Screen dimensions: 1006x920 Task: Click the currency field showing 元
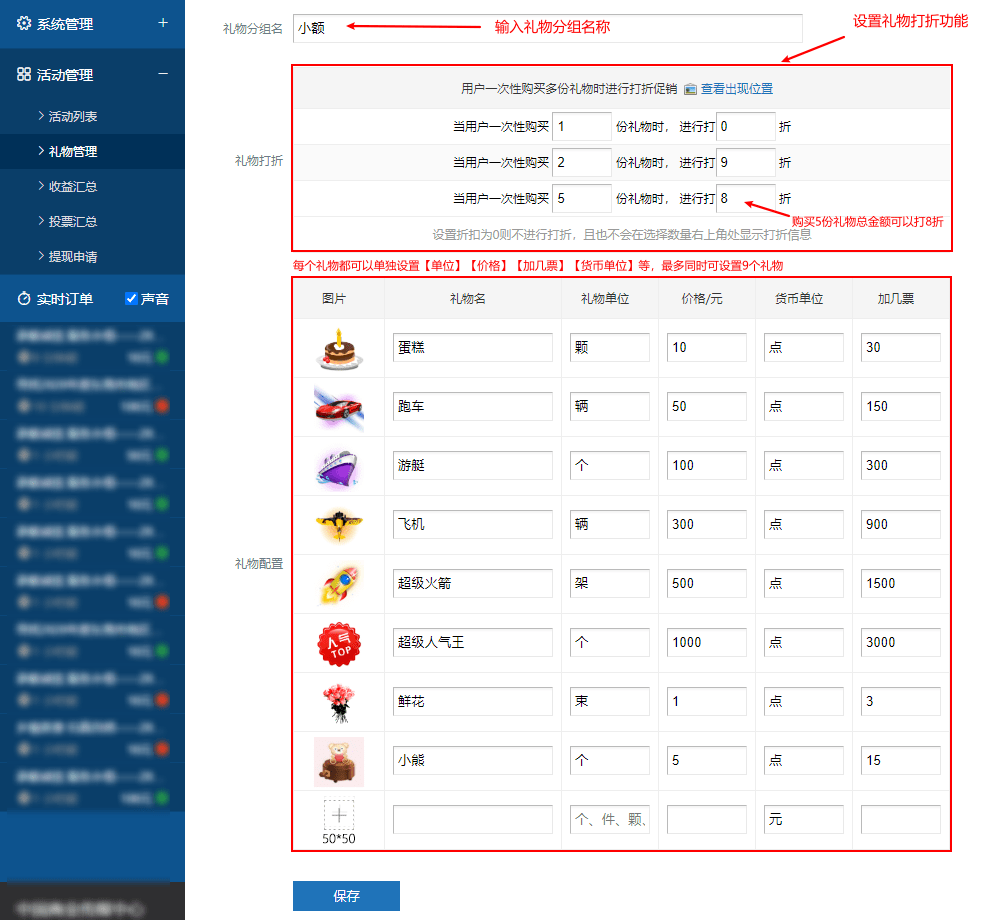click(x=803, y=819)
